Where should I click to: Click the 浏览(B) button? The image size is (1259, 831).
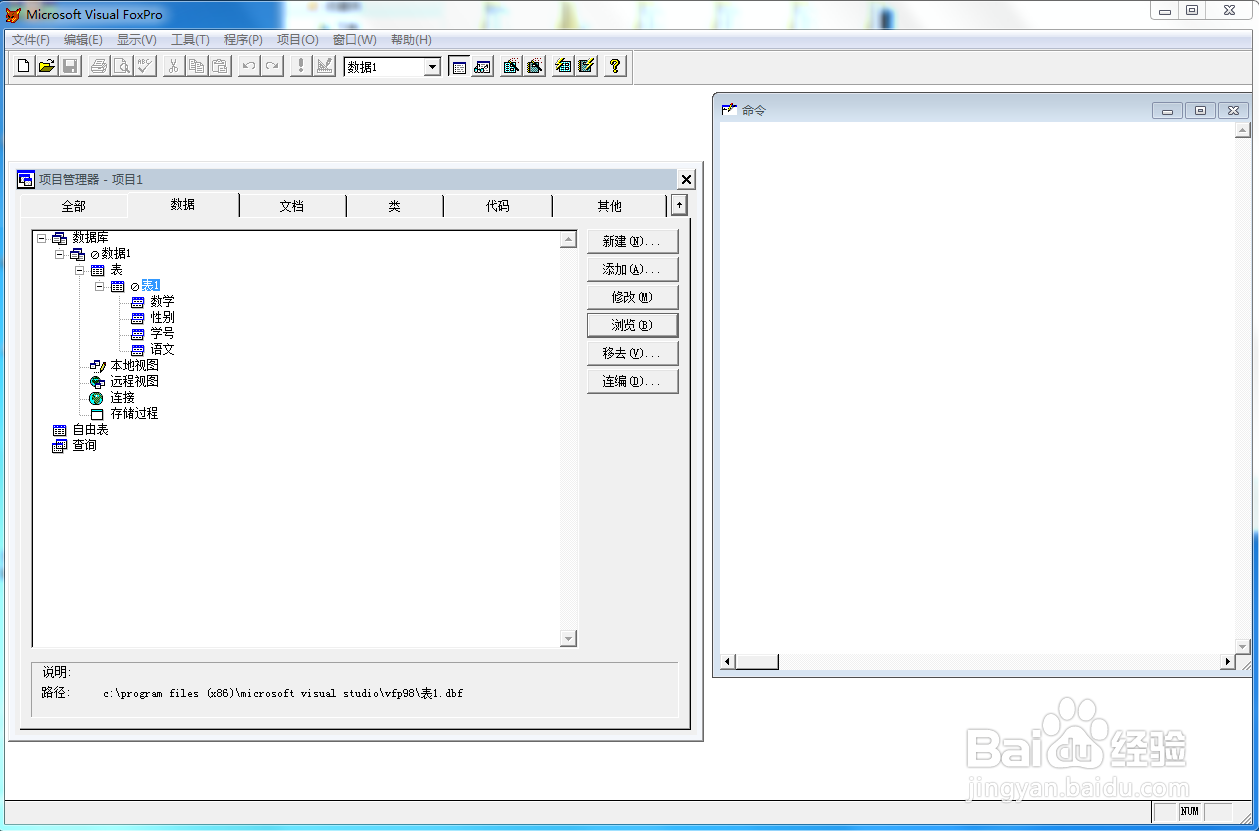click(632, 325)
